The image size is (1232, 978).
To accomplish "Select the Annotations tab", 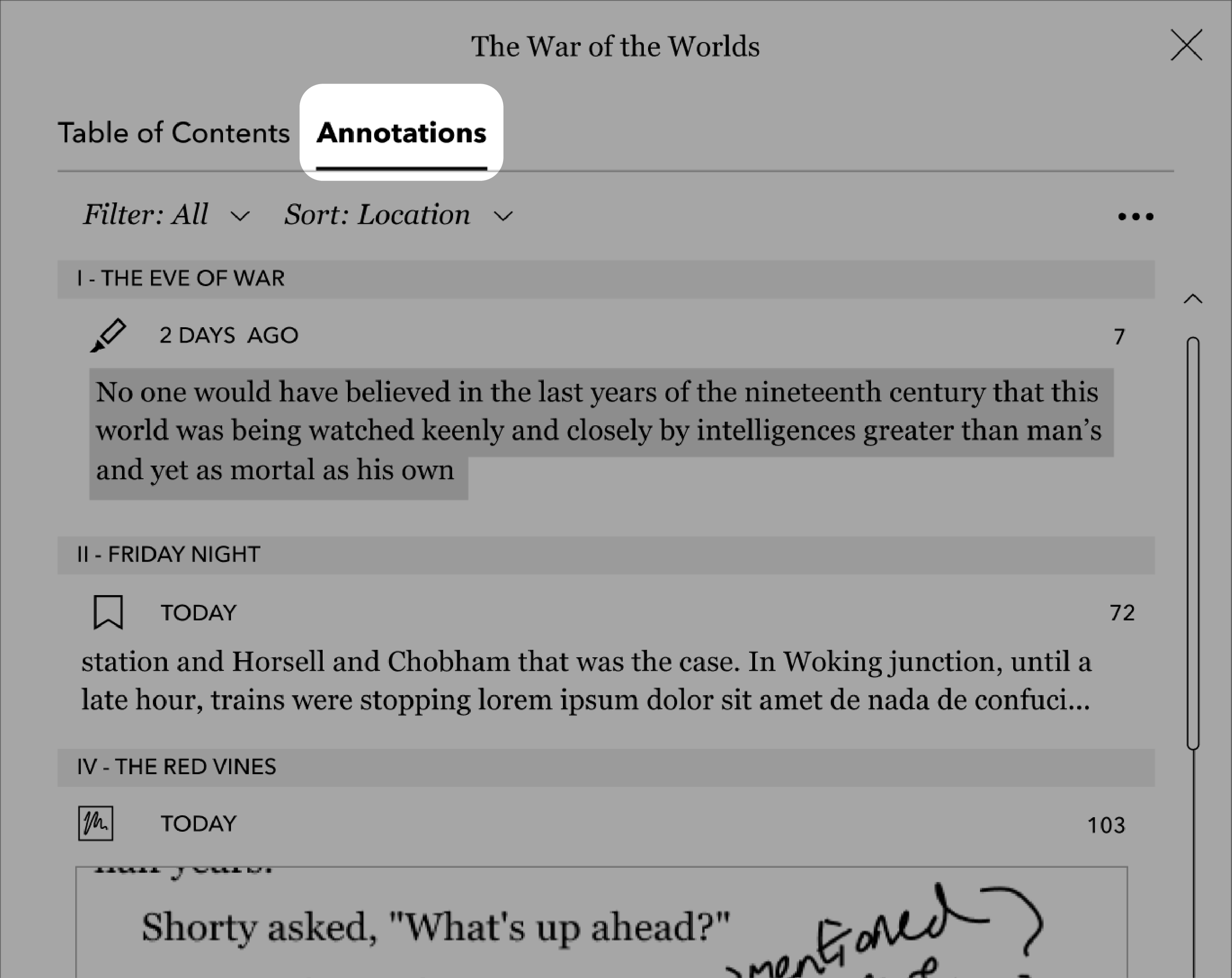I will [x=402, y=132].
